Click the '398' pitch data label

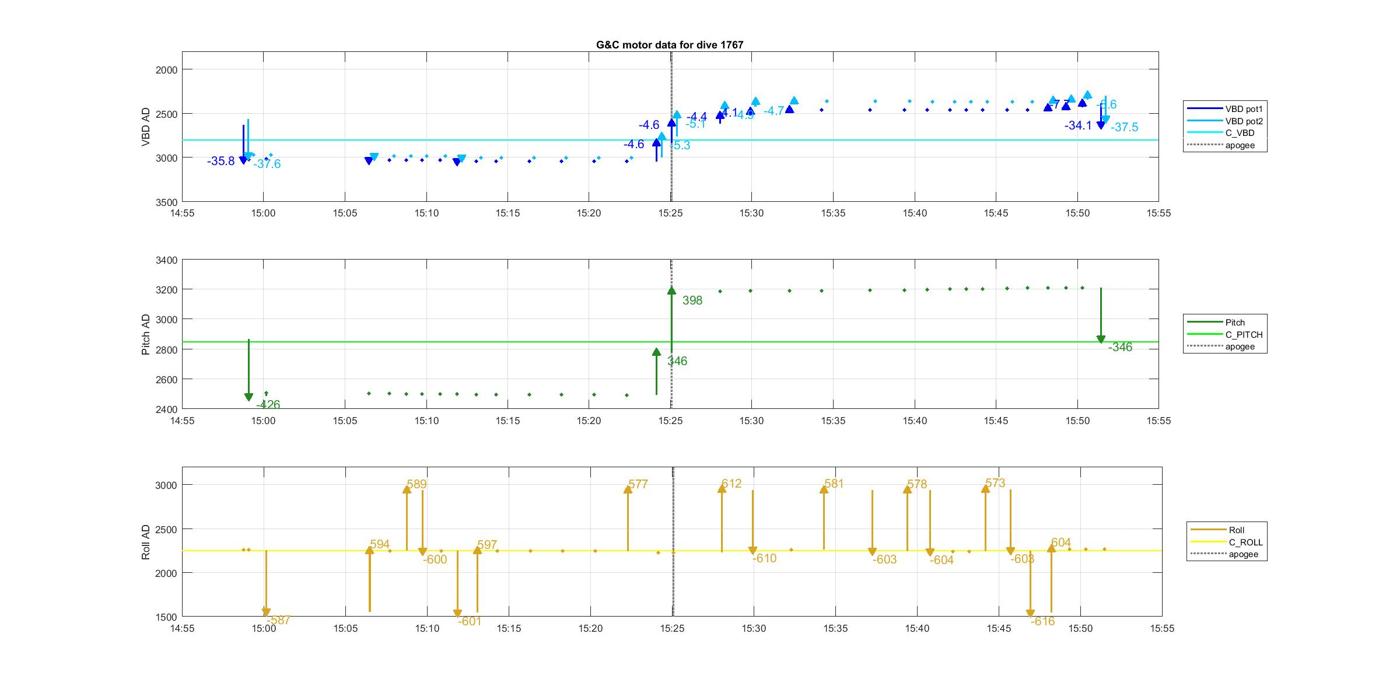click(692, 300)
